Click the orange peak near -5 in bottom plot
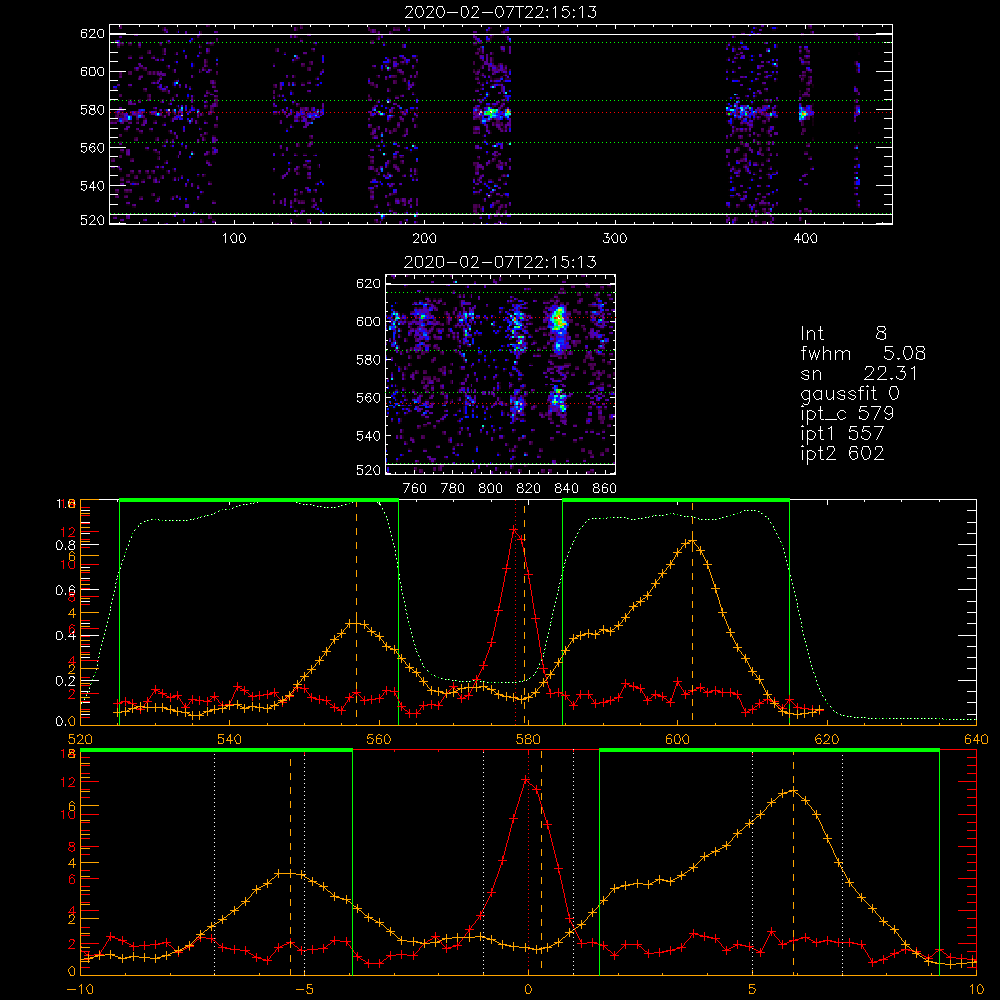Viewport: 1000px width, 1000px height. [290, 873]
